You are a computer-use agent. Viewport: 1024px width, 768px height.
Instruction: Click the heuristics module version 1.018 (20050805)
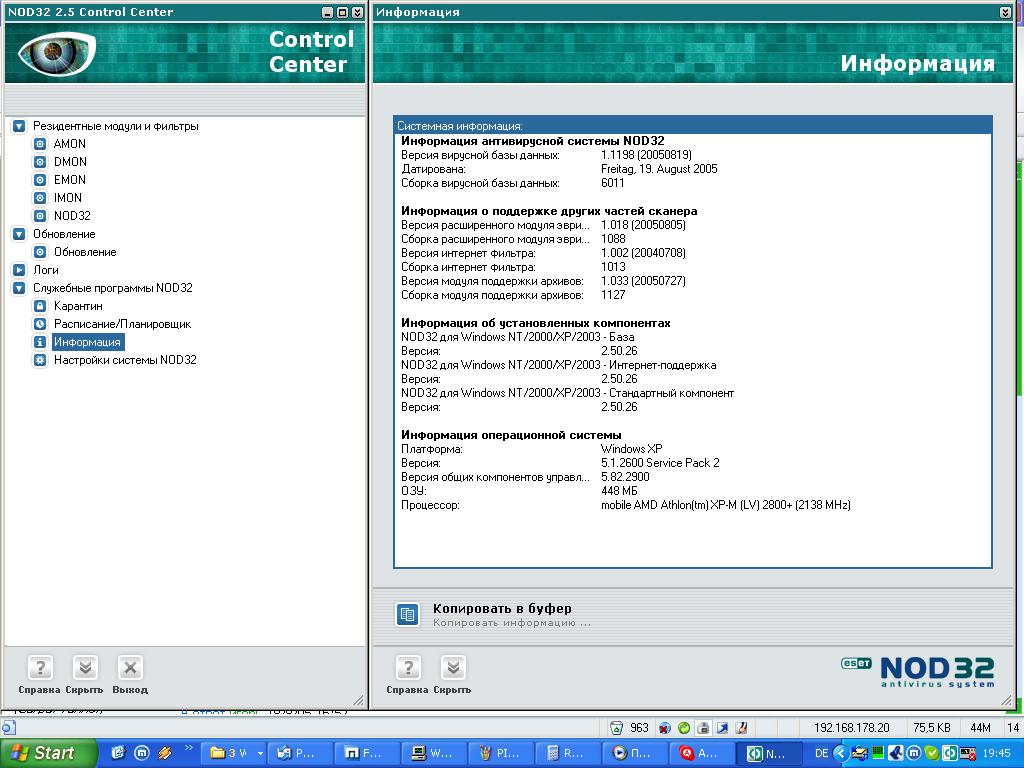click(643, 225)
